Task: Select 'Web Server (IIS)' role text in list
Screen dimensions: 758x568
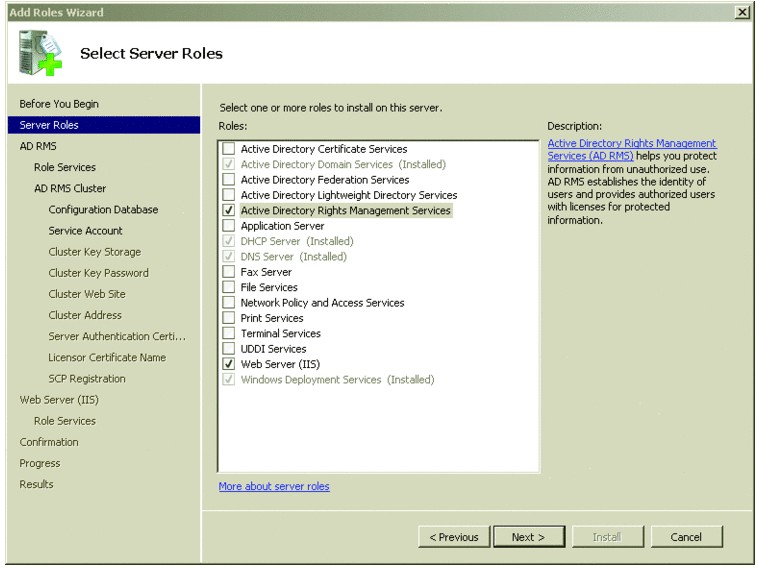Action: [280, 364]
